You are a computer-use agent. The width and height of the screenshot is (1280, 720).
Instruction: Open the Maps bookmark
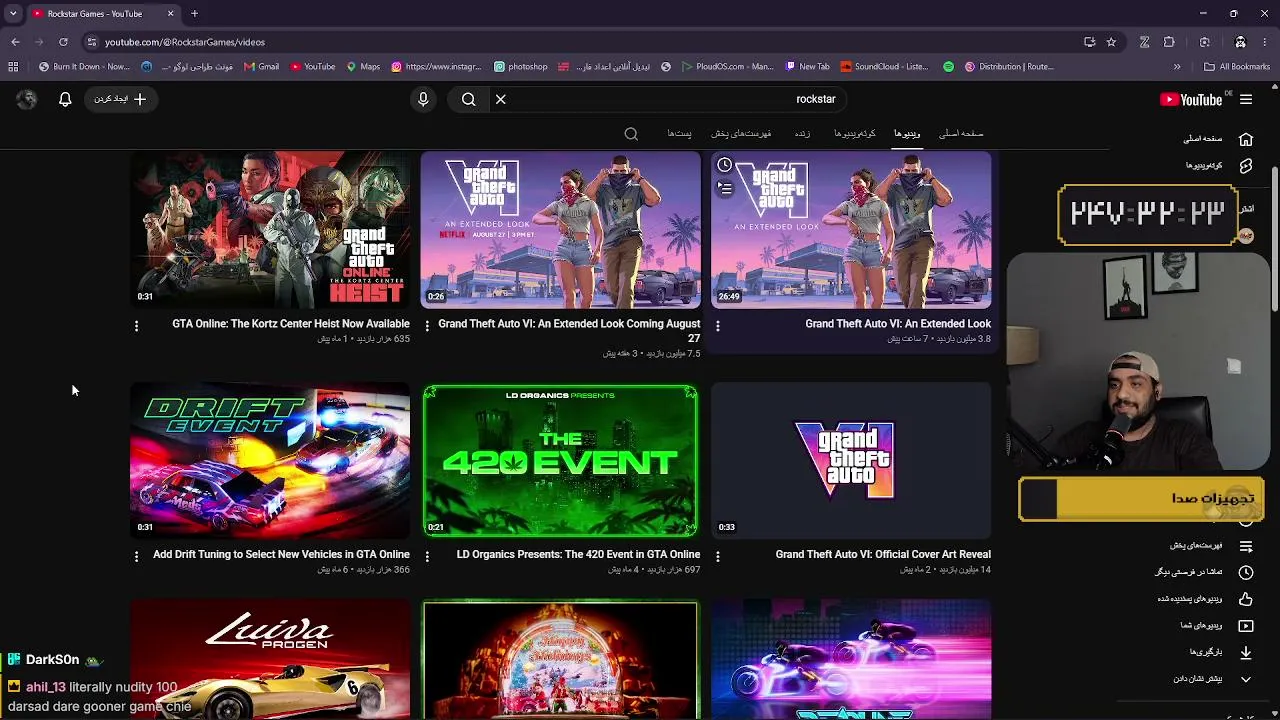pos(363,67)
